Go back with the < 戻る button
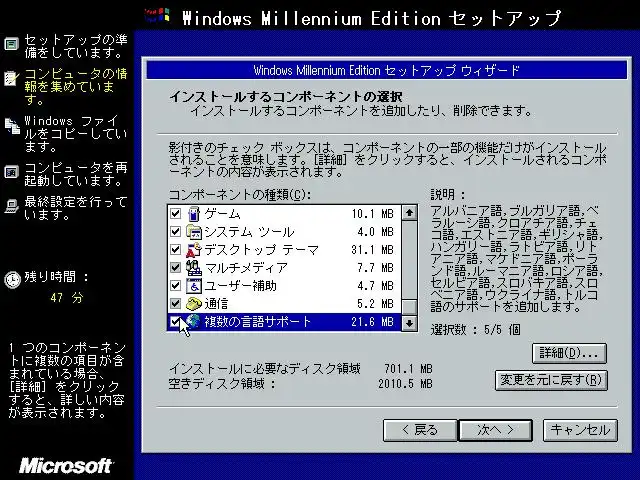640x480 pixels. pyautogui.click(x=420, y=430)
